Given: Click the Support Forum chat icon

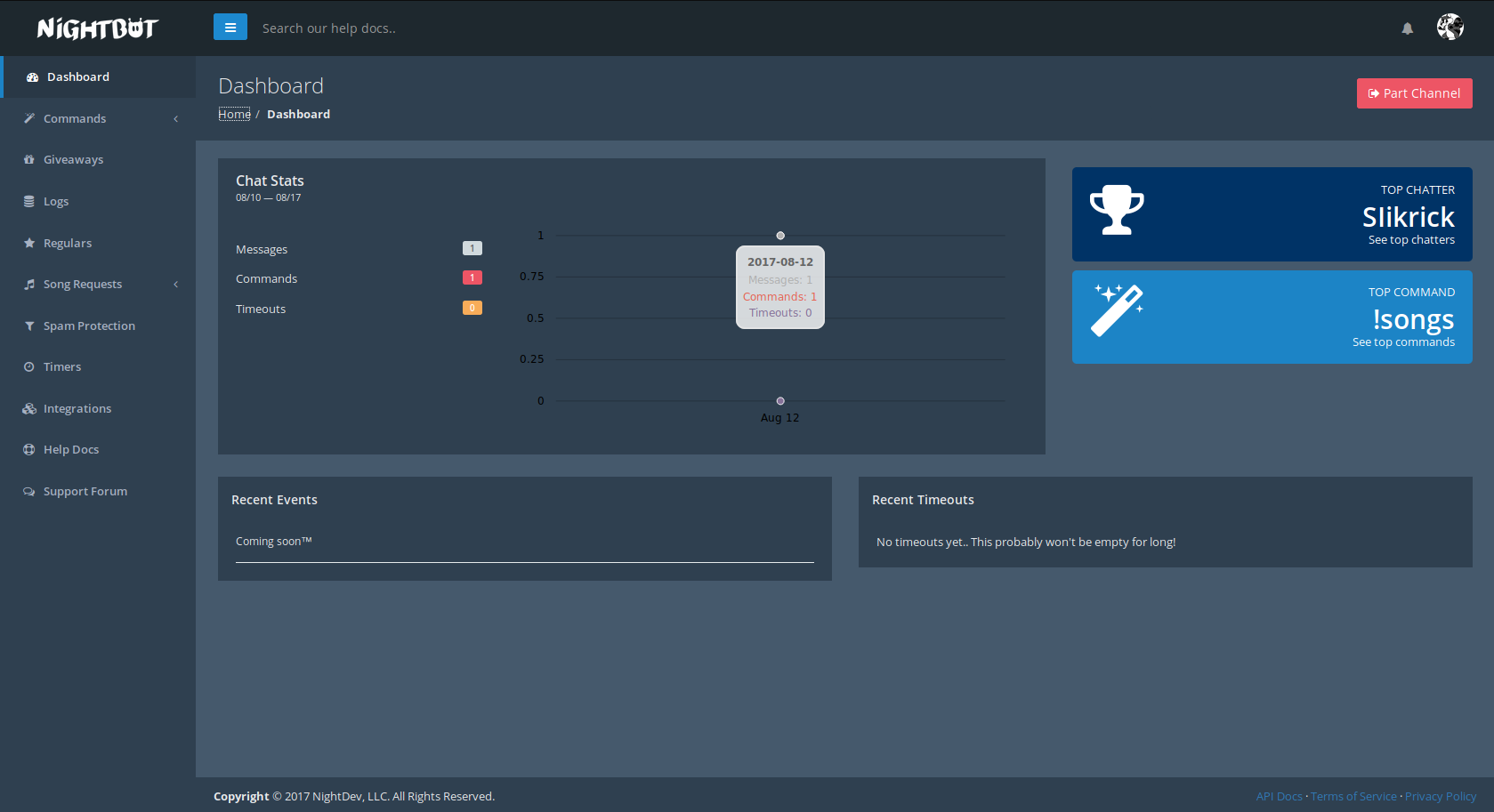Looking at the screenshot, I should 29,491.
